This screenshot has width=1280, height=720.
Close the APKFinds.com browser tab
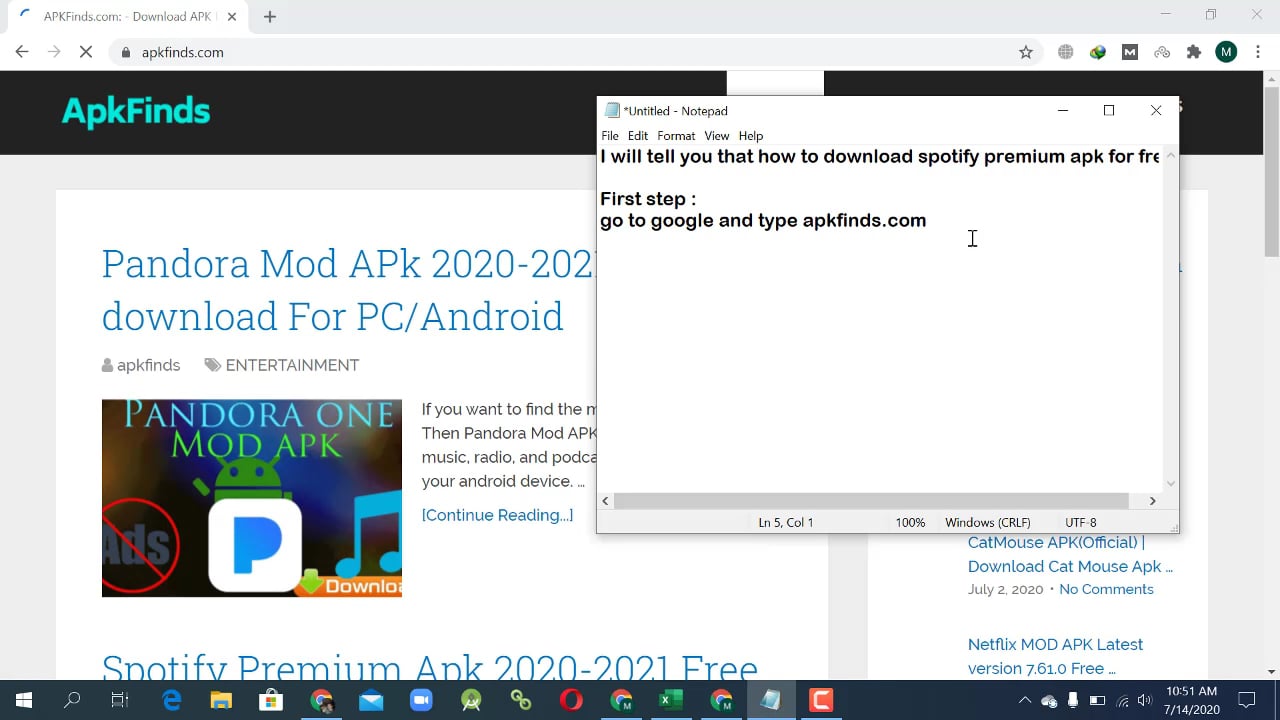232,16
